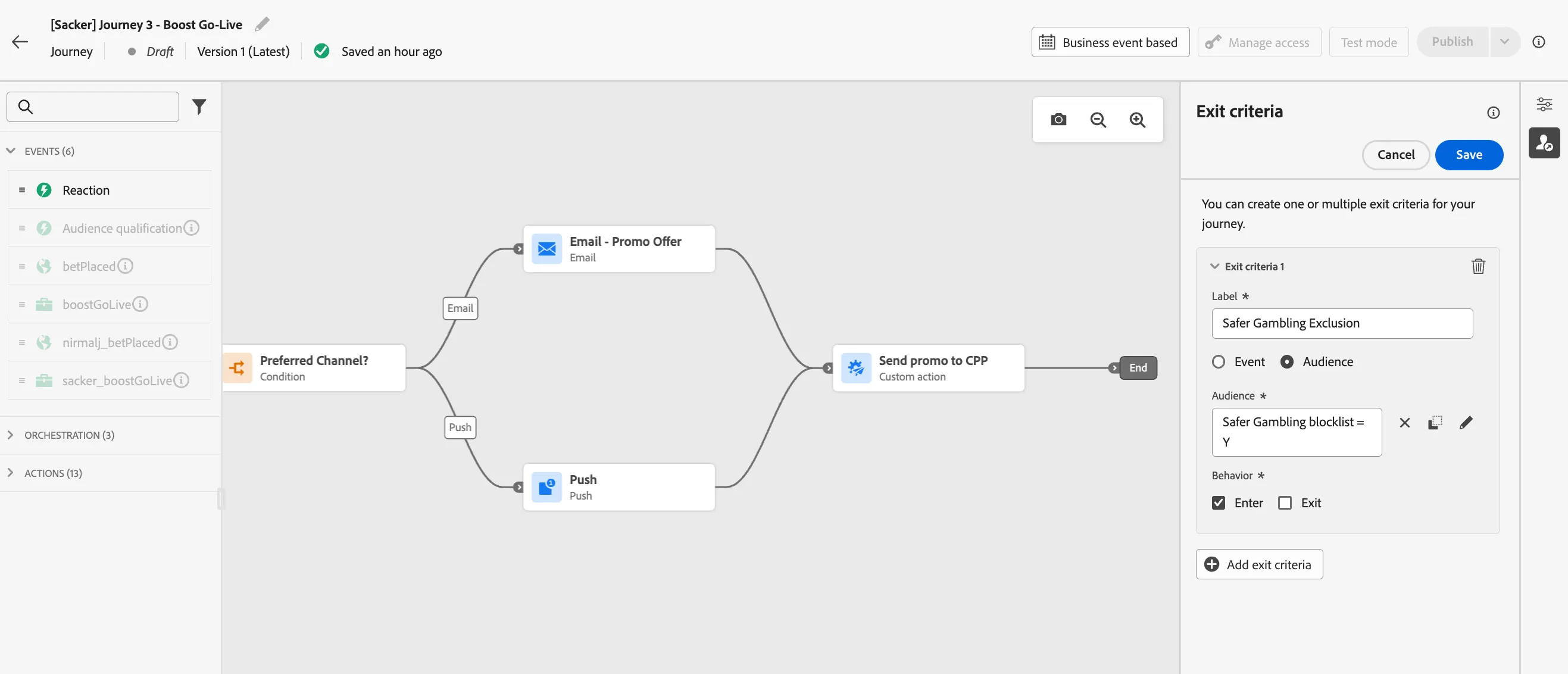Click the Reaction lightning icon
1568x674 pixels.
(x=44, y=190)
